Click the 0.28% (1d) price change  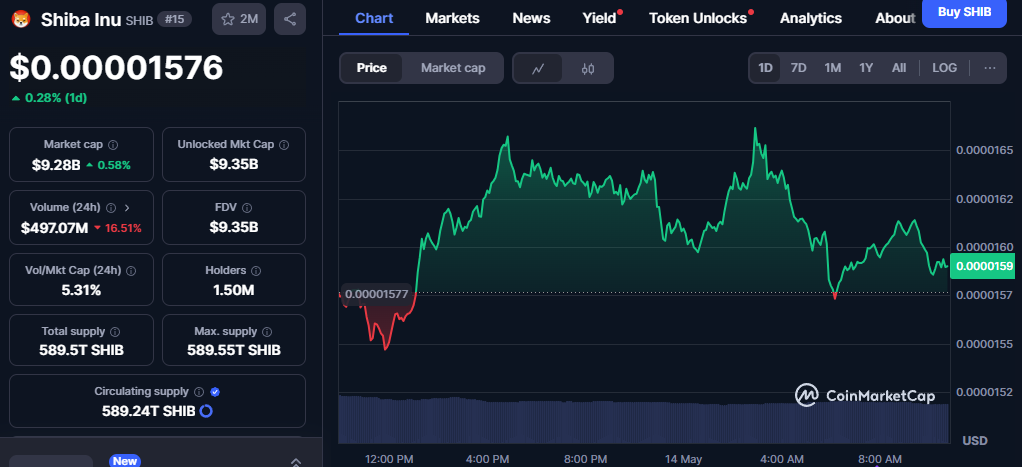[x=50, y=98]
